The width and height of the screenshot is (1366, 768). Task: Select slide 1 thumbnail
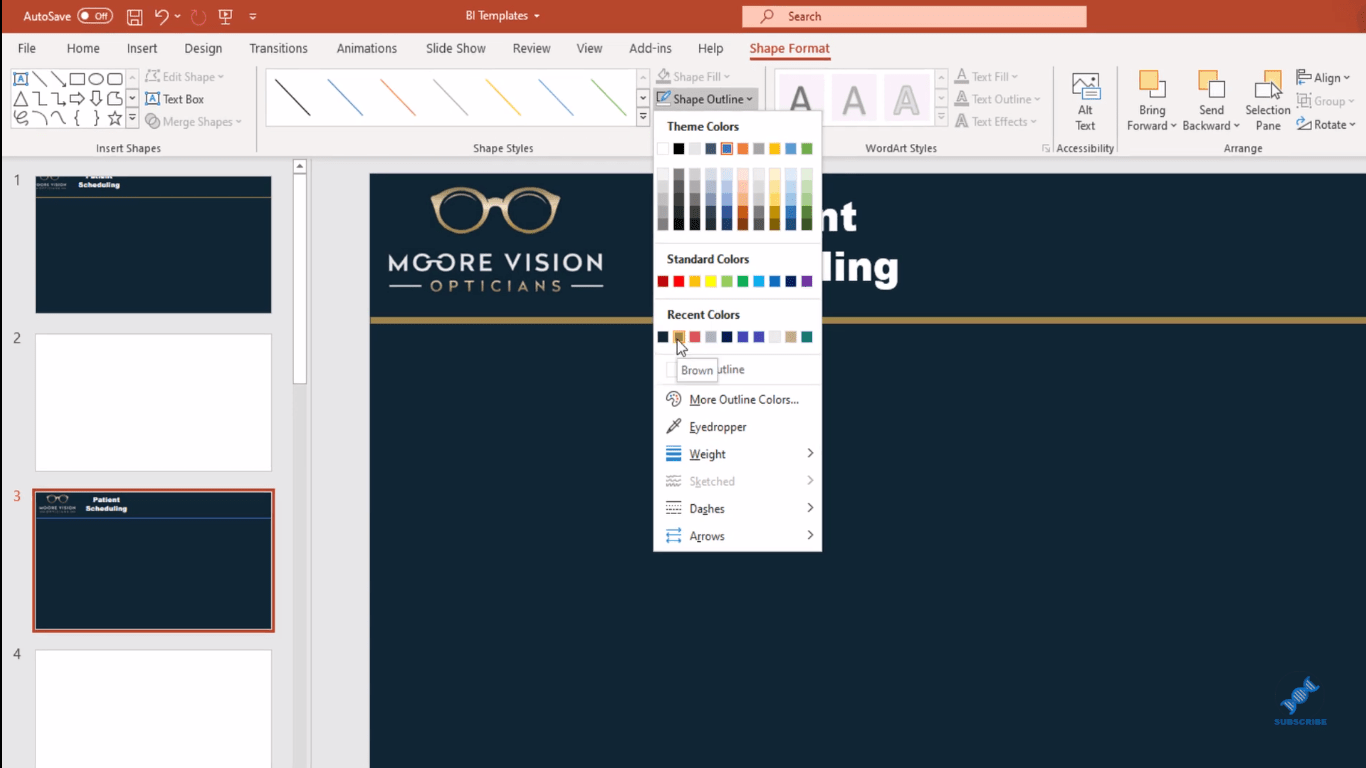153,245
